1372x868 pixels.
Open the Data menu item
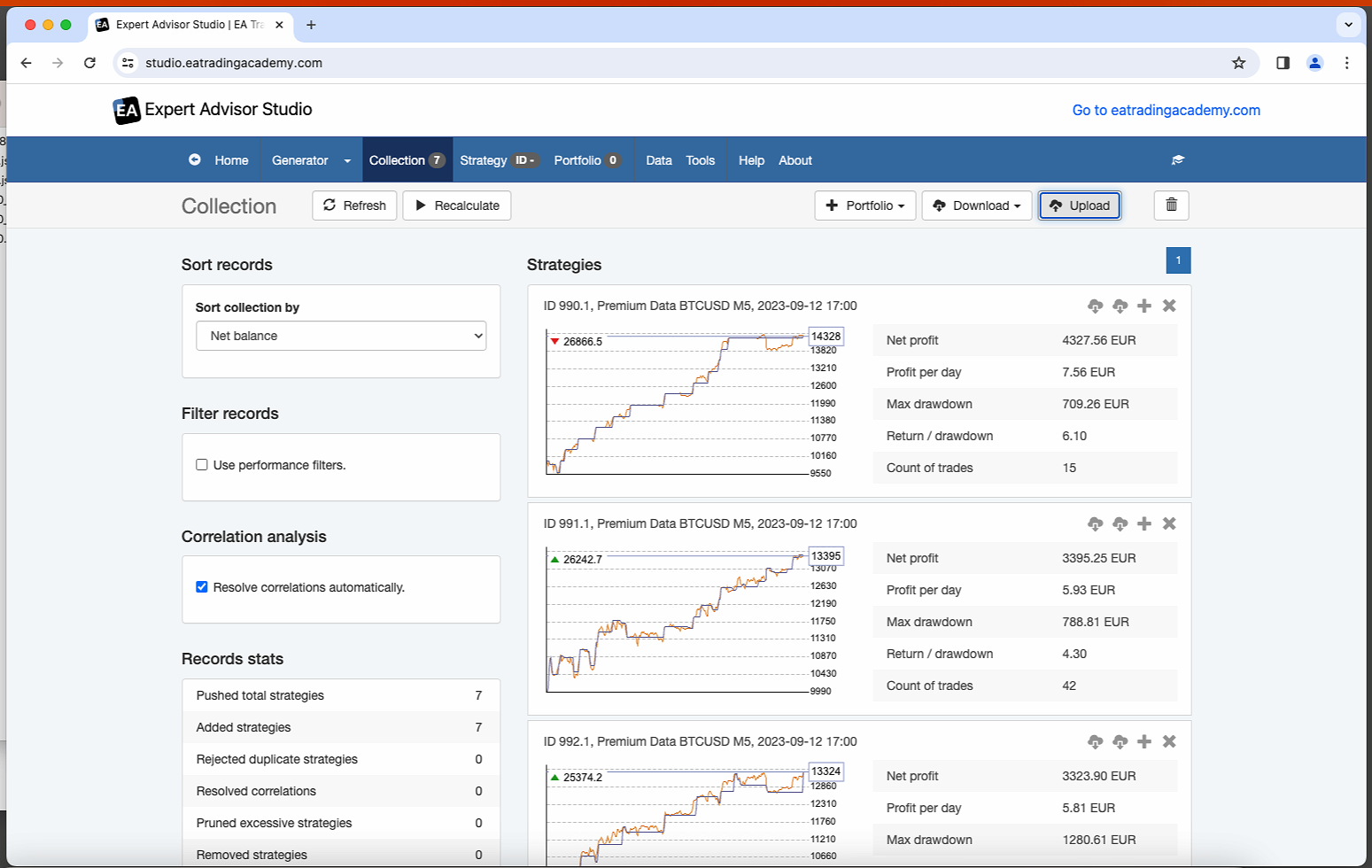(x=659, y=160)
